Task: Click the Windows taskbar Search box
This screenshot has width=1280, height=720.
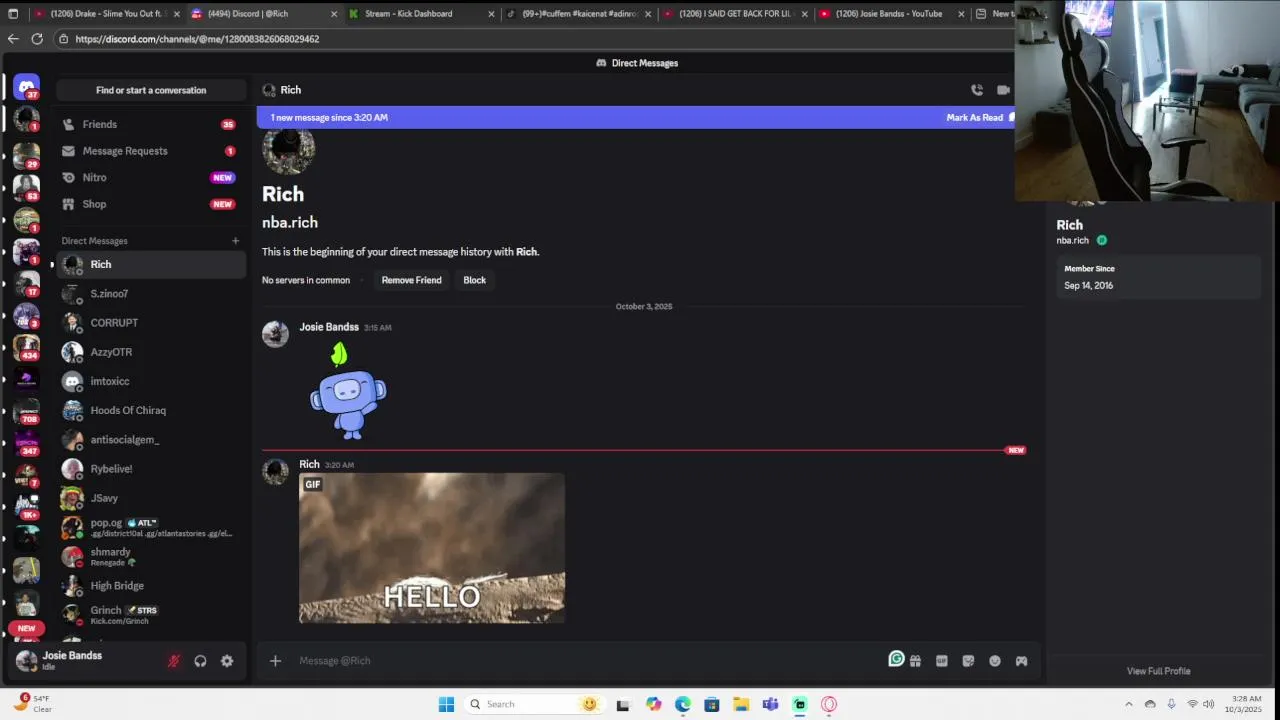Action: (x=535, y=704)
